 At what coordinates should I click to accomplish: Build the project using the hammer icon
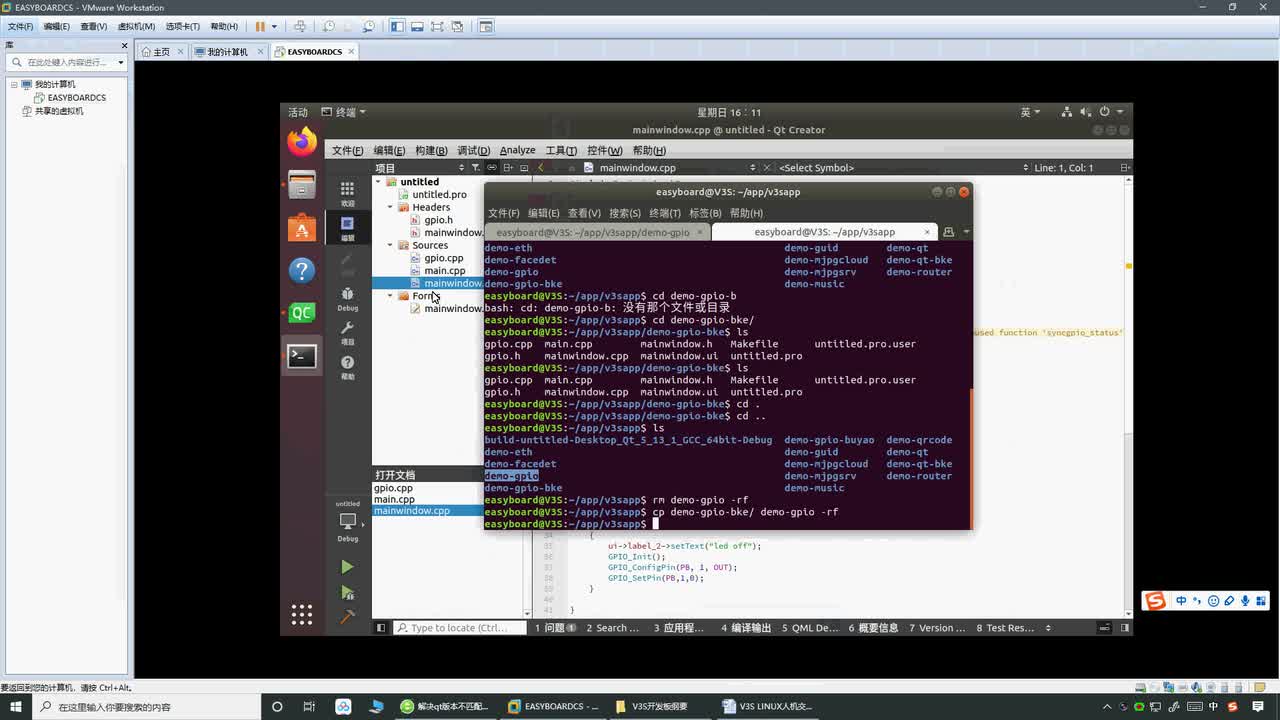click(x=347, y=617)
